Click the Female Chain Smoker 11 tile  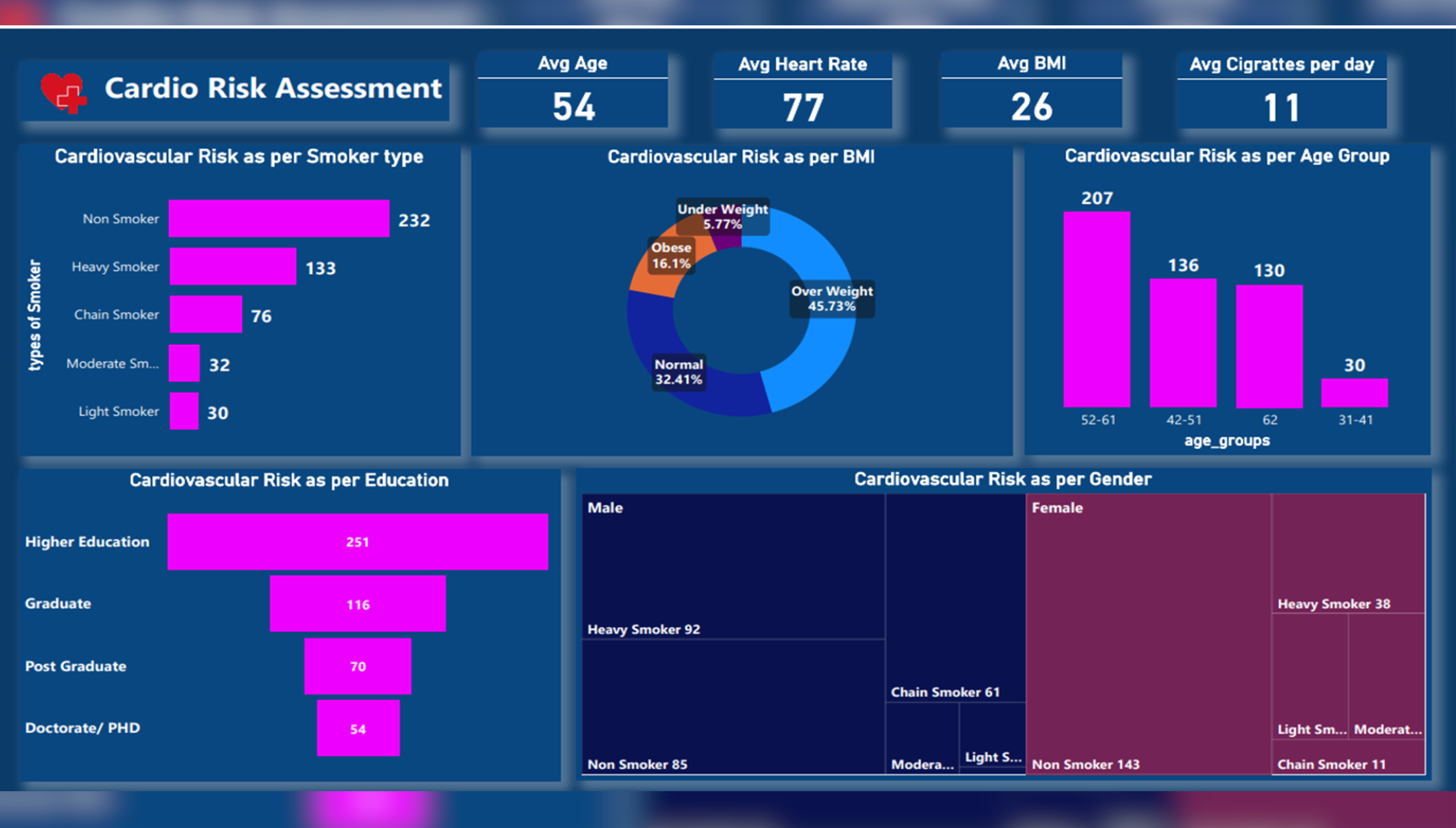[x=1348, y=757]
